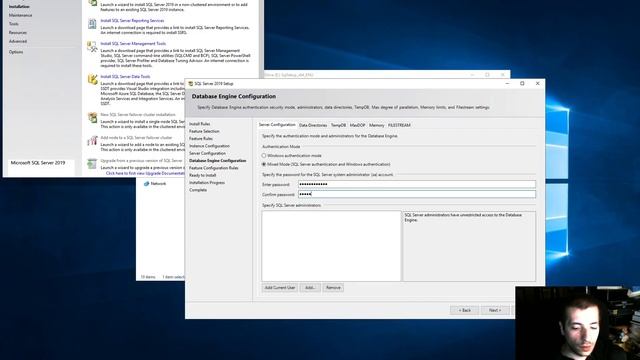The width and height of the screenshot is (640, 360).
Task: Select Install Rules step in setup sidebar
Action: point(200,124)
